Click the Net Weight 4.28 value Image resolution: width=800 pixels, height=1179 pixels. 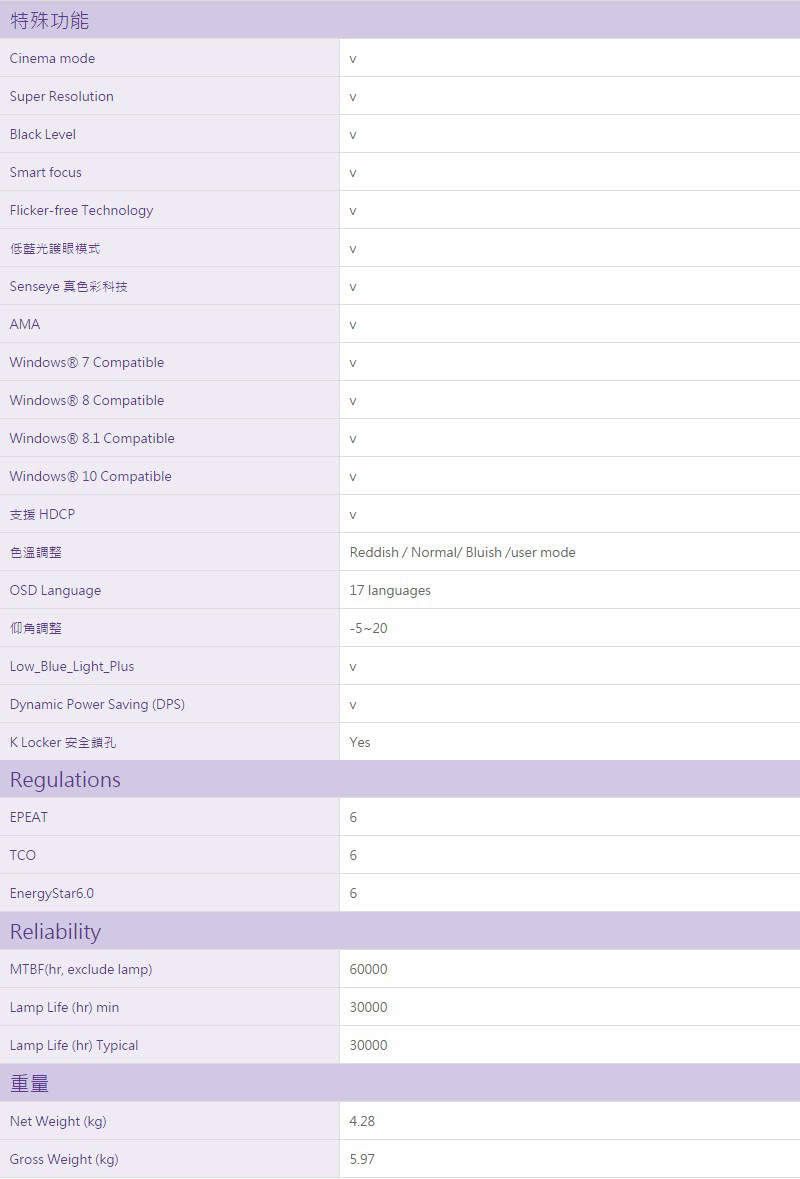tap(362, 1121)
